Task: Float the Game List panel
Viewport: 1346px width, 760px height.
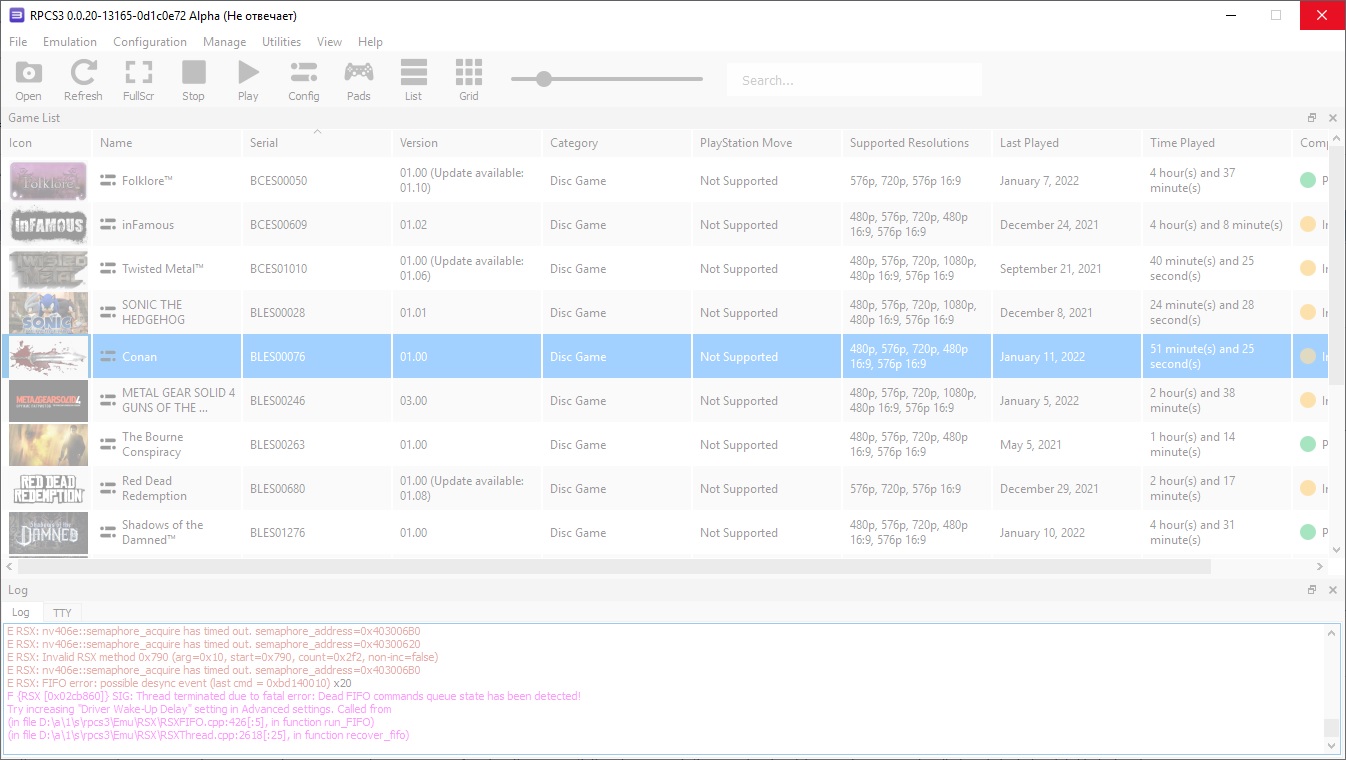Action: tap(1312, 118)
